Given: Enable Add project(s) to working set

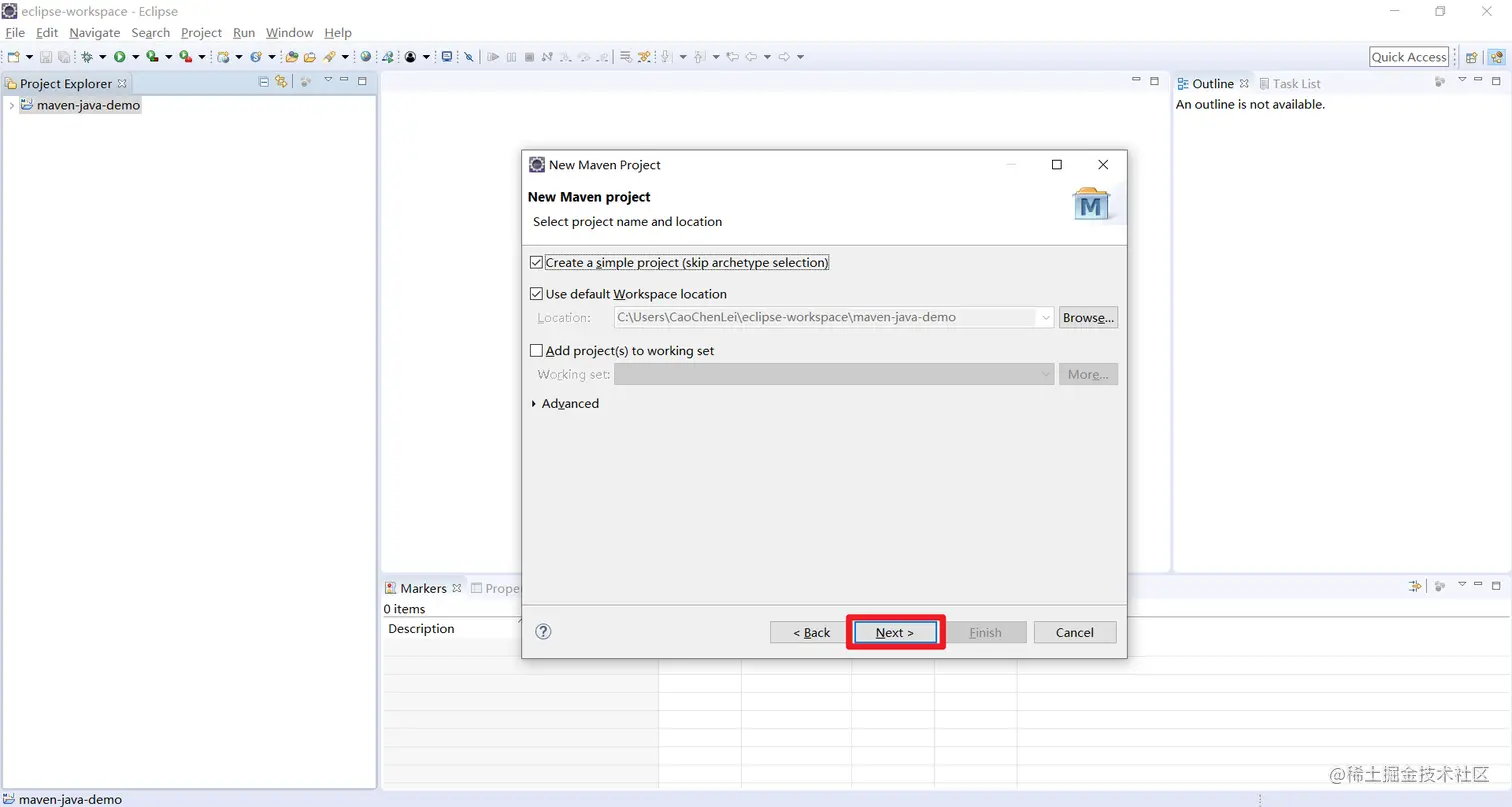Looking at the screenshot, I should pos(536,351).
